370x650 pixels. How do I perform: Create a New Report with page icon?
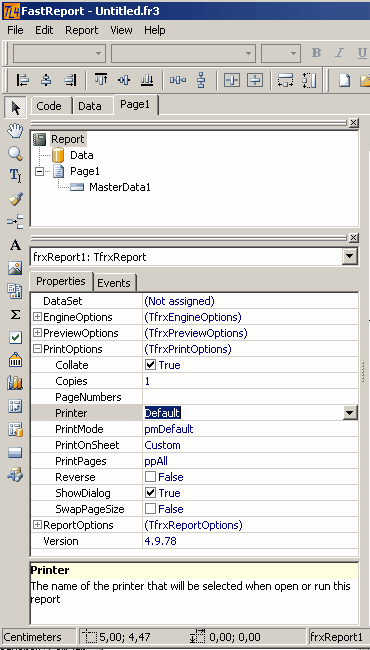(x=344, y=80)
